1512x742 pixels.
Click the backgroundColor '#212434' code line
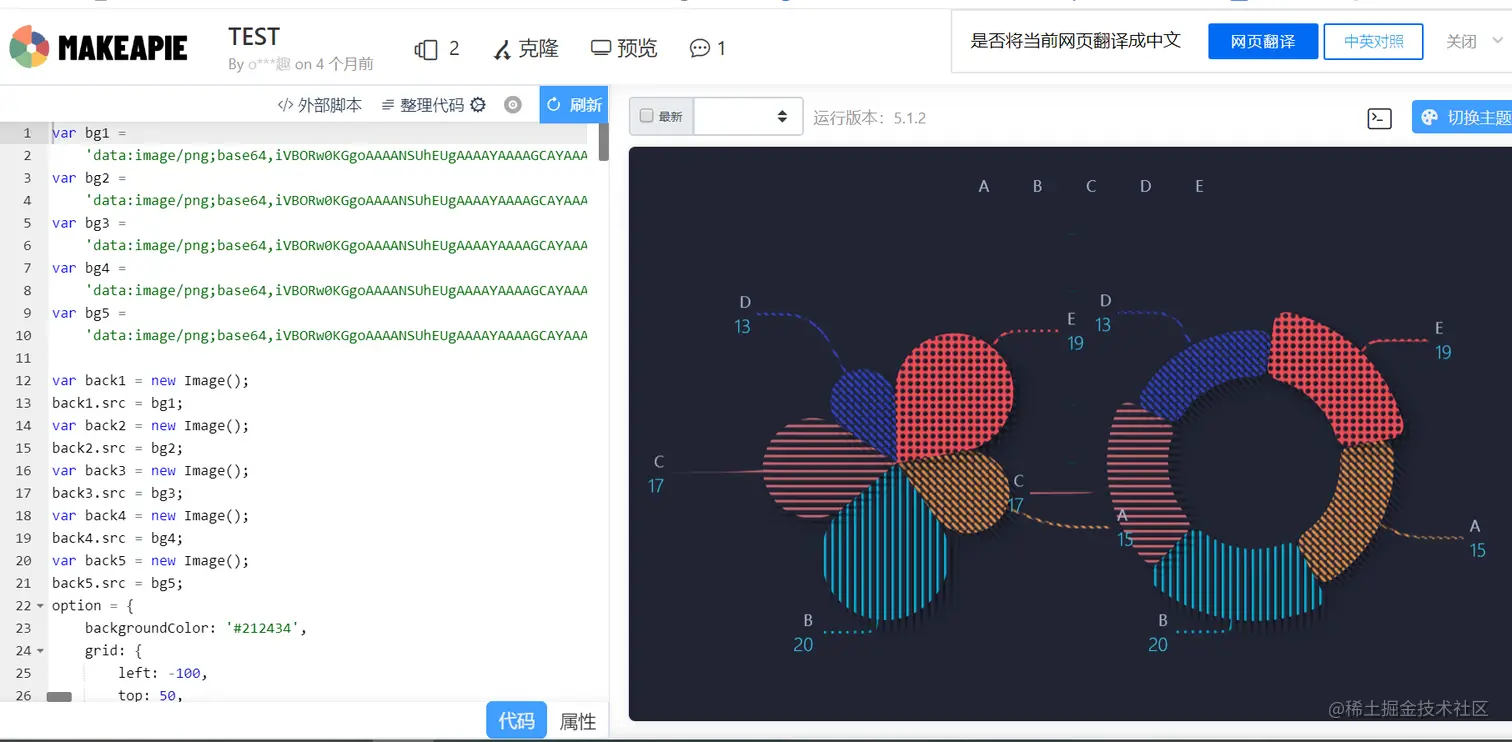coord(196,628)
